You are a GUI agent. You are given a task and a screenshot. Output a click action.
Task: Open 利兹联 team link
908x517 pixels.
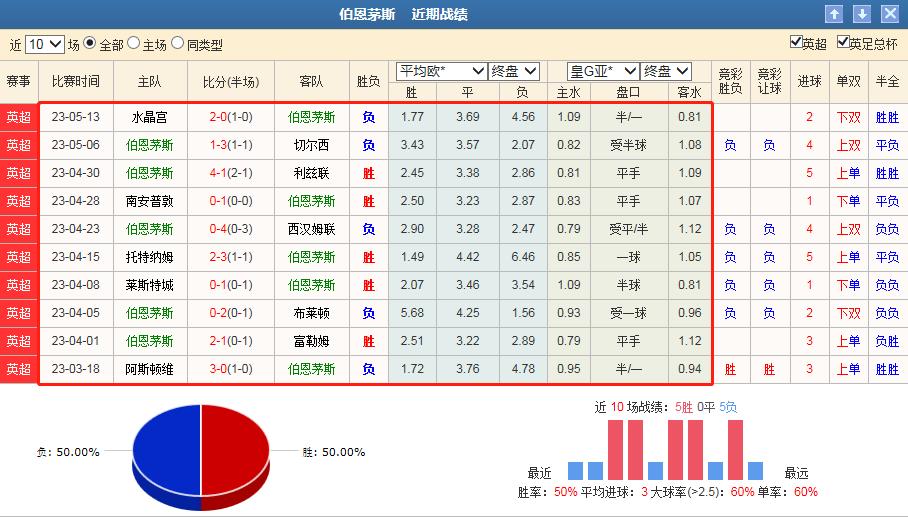[x=312, y=173]
